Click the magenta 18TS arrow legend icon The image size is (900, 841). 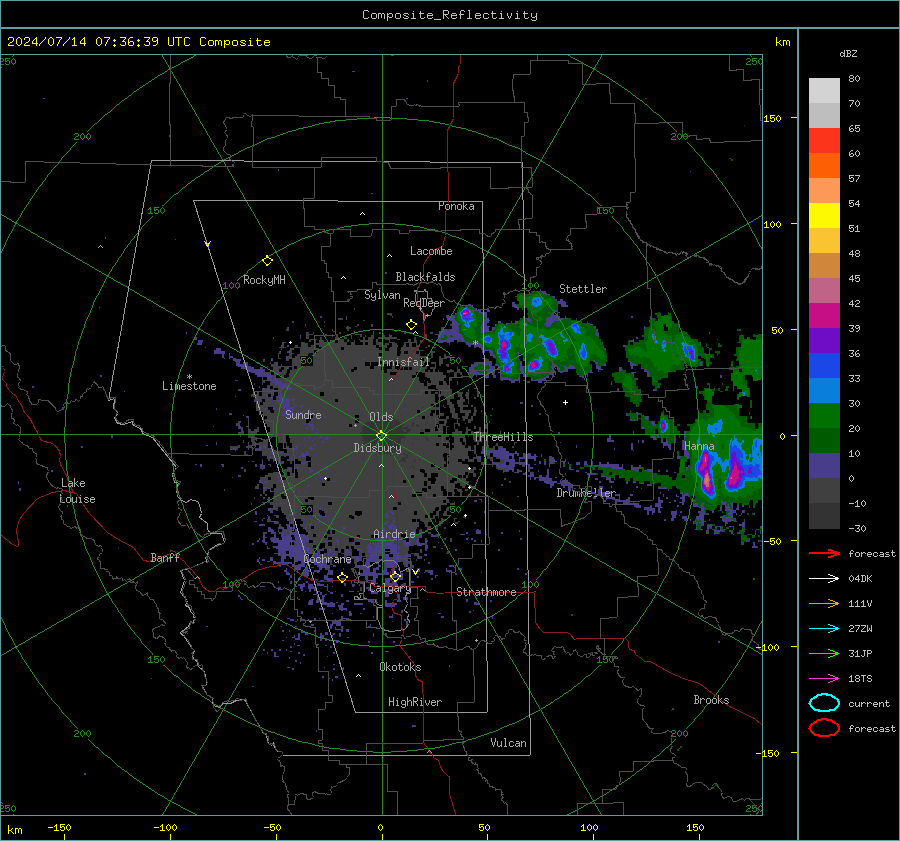tap(824, 679)
